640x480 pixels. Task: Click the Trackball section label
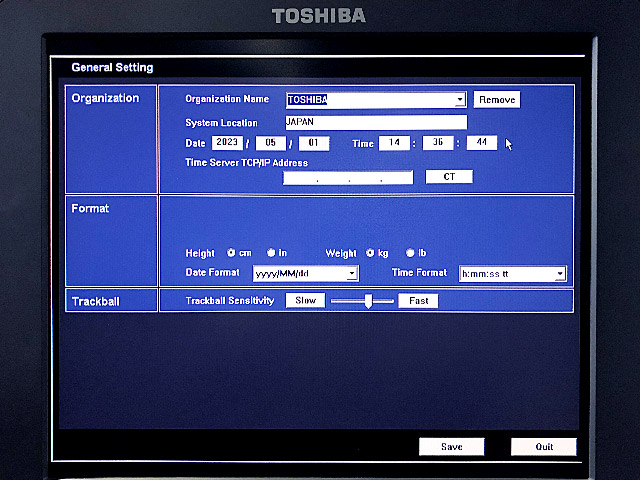click(96, 302)
